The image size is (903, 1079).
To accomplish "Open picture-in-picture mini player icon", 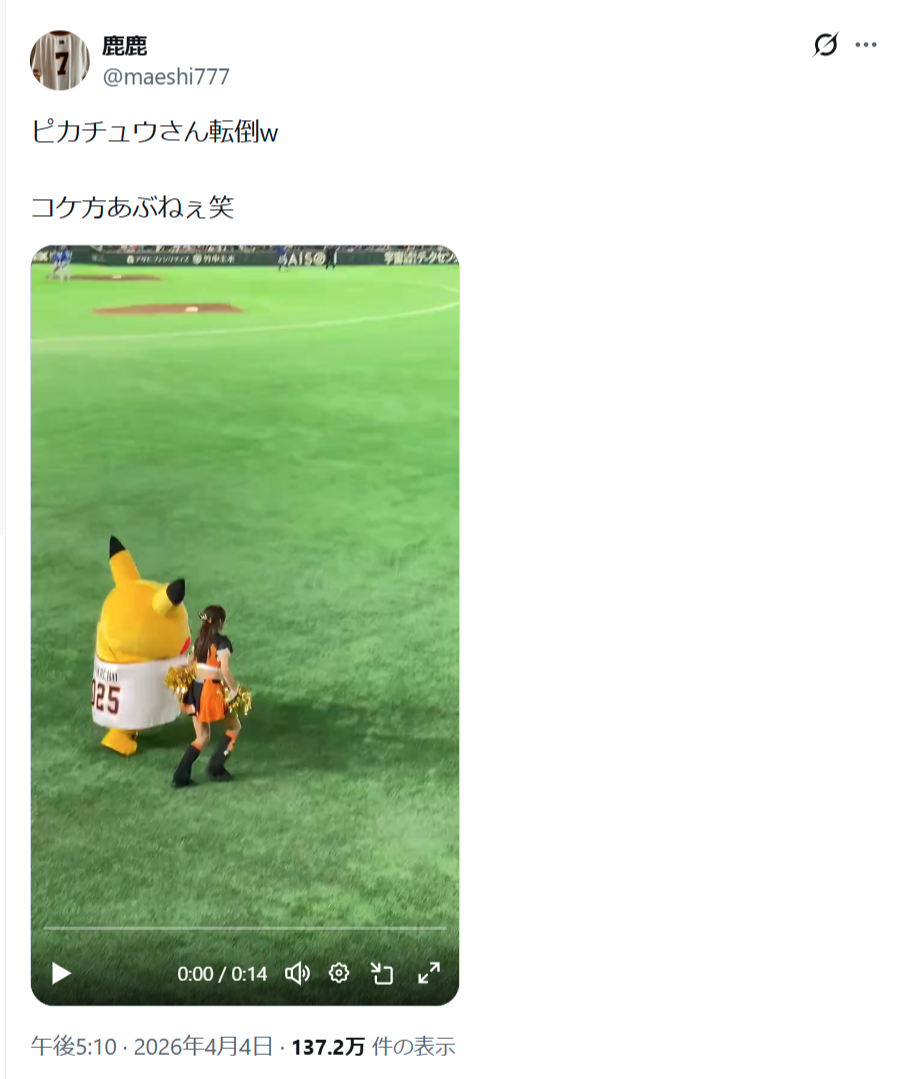I will coord(382,973).
